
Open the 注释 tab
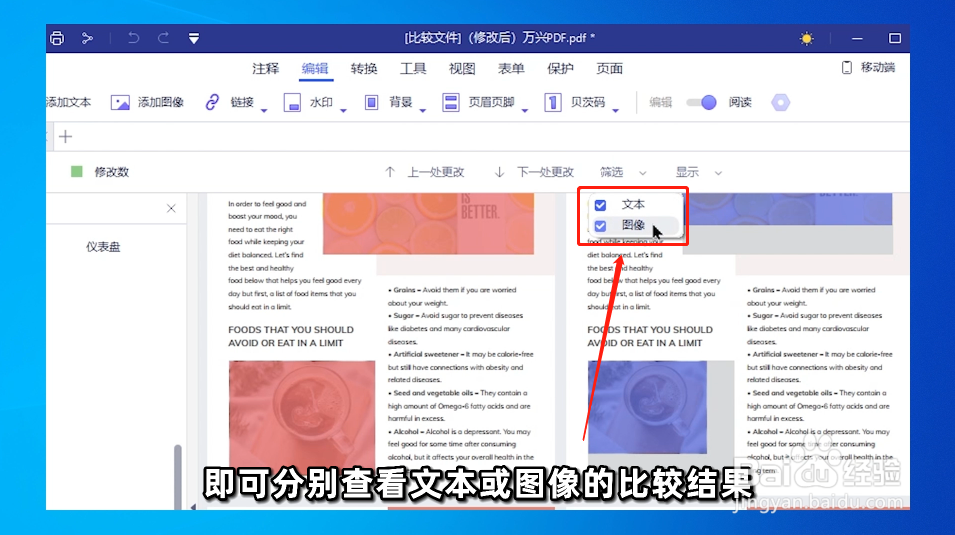(x=266, y=68)
